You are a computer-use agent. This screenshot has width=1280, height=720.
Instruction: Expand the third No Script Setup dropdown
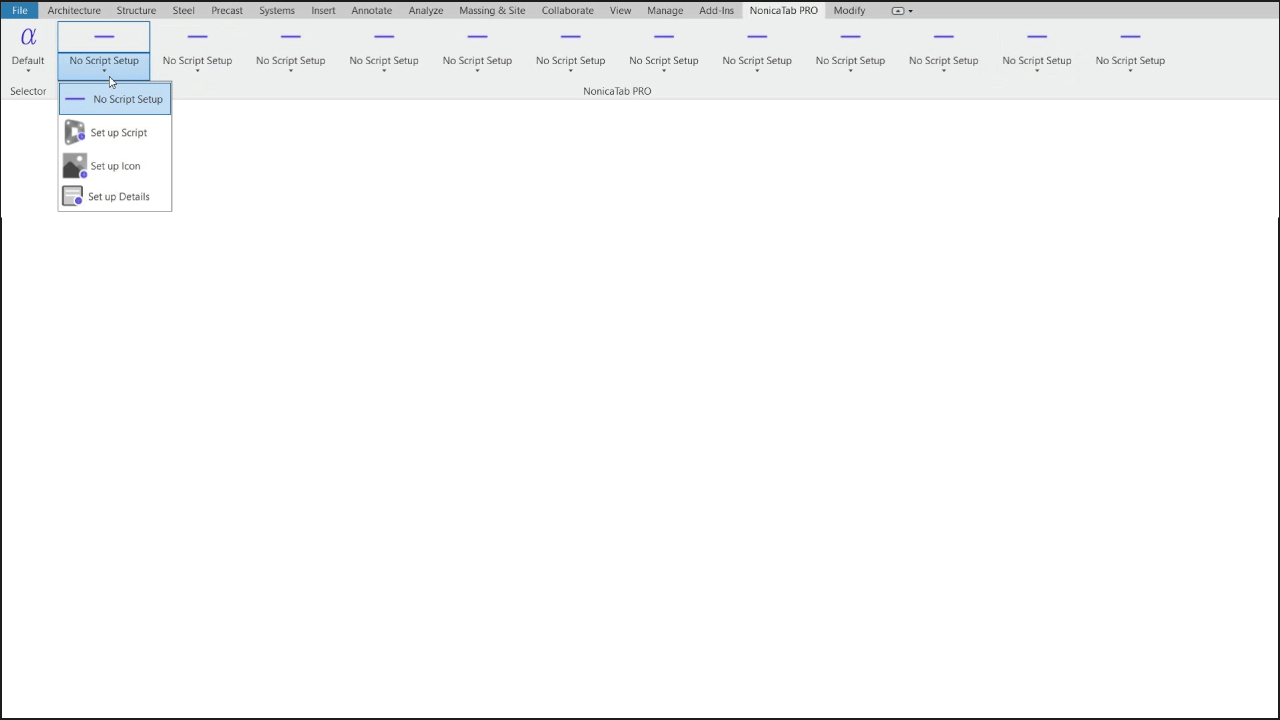(x=291, y=71)
